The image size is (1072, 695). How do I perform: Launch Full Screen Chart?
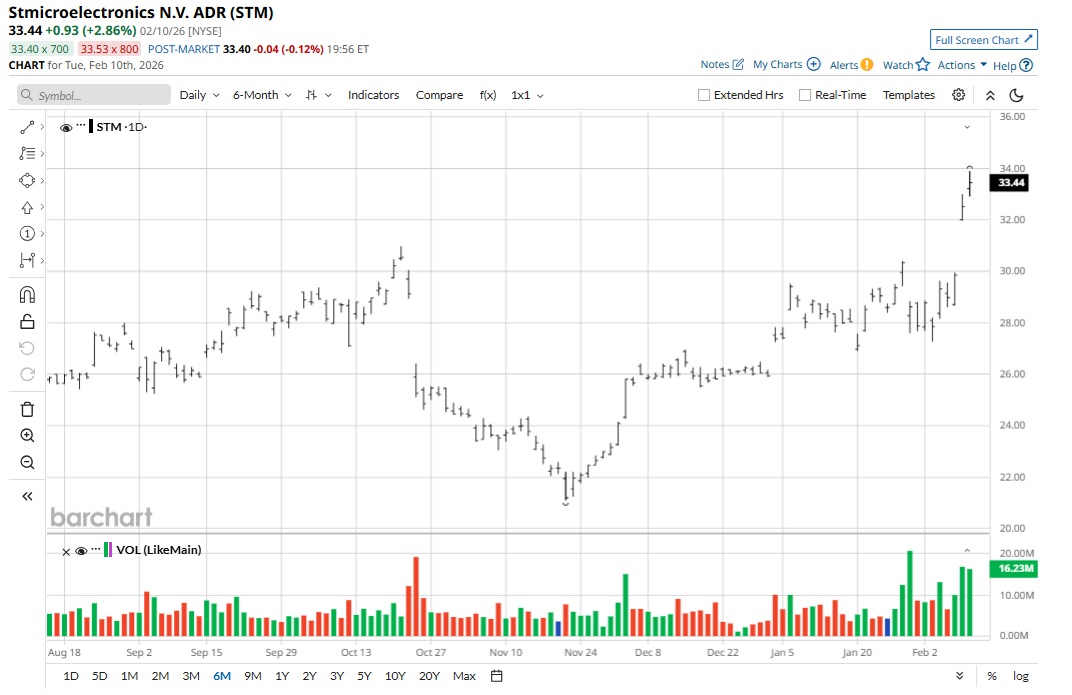[x=983, y=40]
